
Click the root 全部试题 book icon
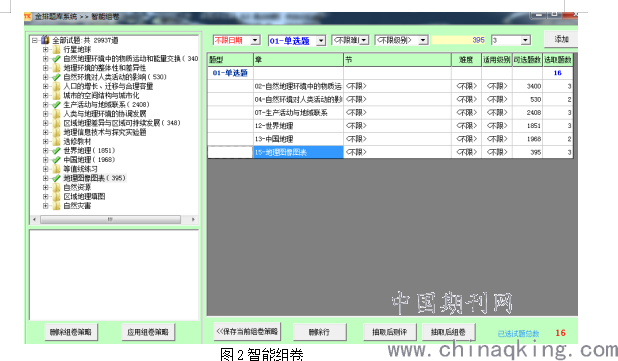(x=45, y=40)
